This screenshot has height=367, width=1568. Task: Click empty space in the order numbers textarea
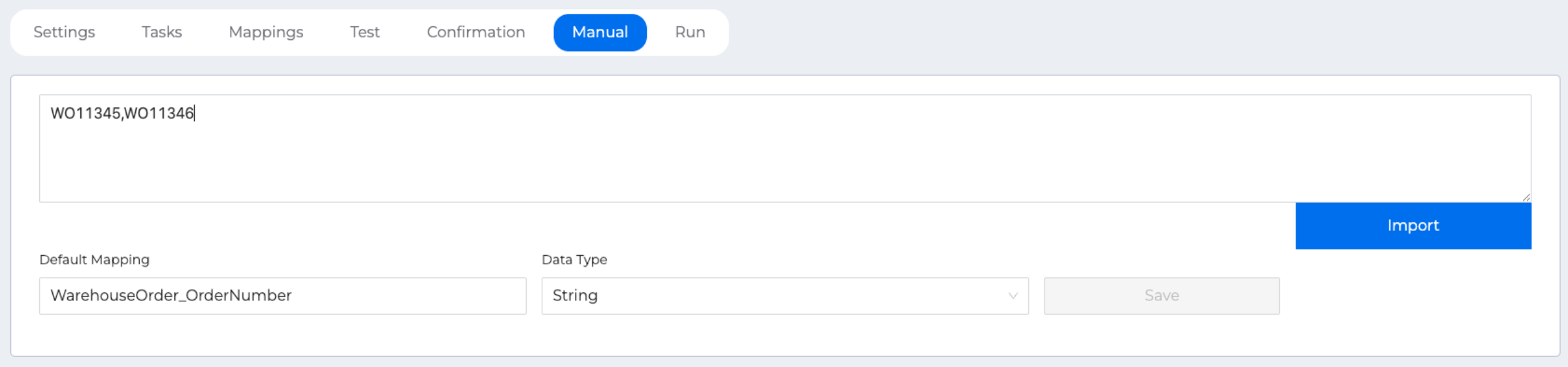tap(784, 157)
